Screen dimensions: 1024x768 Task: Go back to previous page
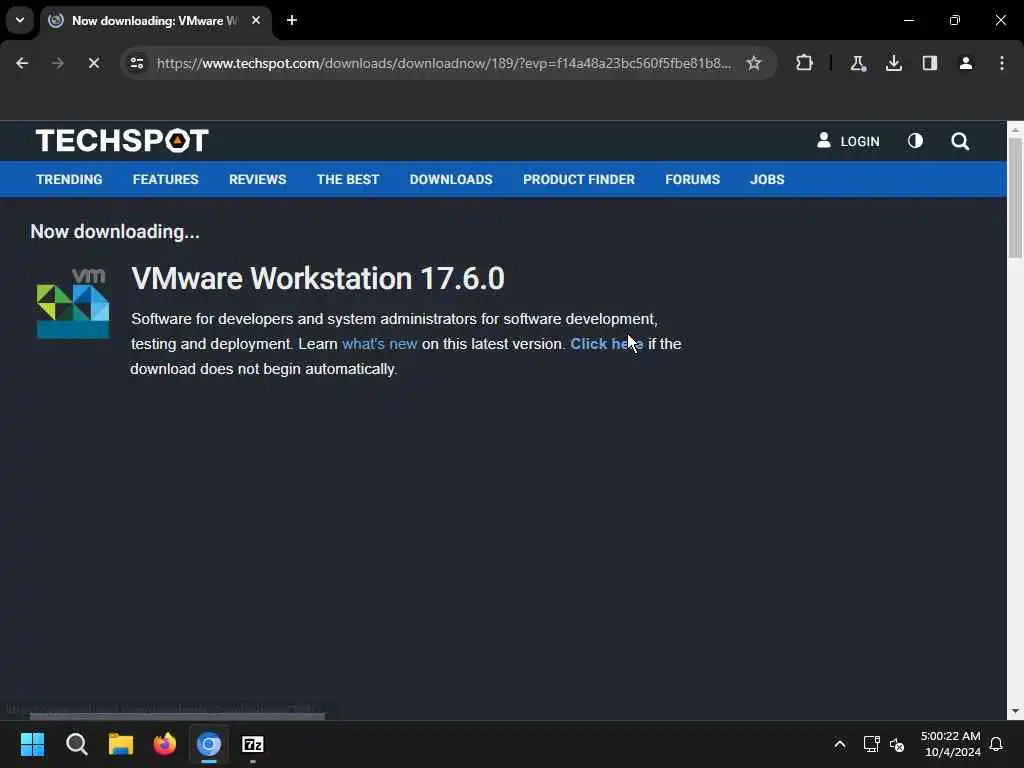click(22, 63)
